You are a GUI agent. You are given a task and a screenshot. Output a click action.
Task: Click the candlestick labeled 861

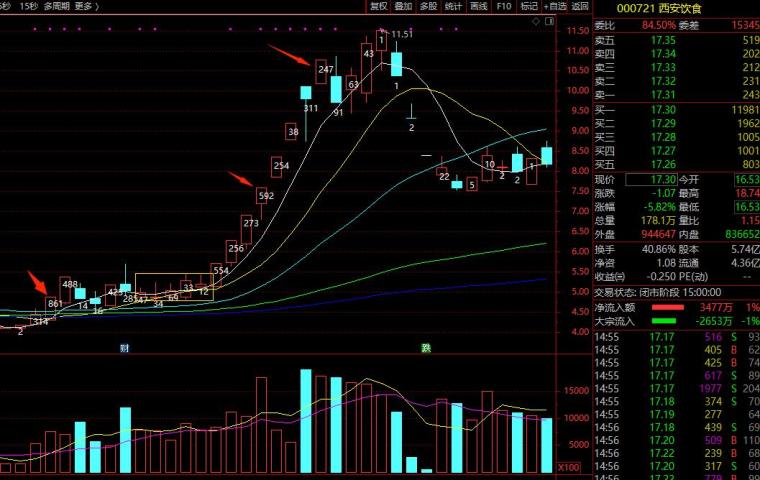[51, 306]
